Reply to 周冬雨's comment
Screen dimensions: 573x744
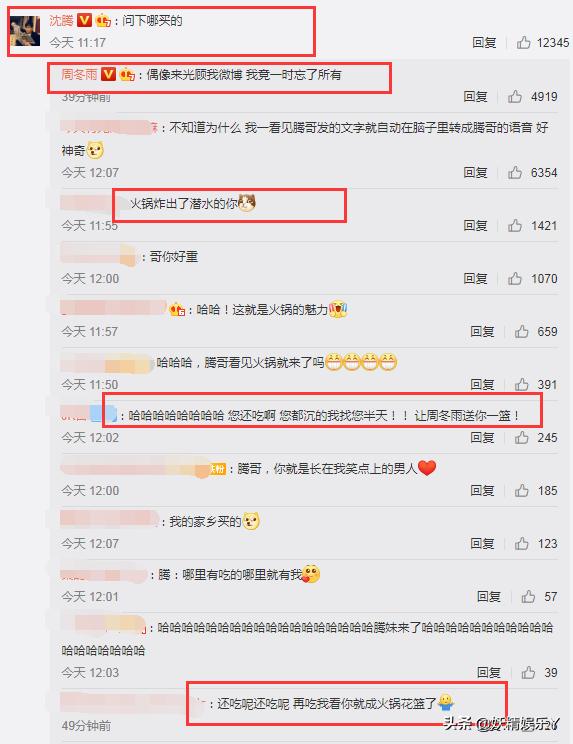[x=476, y=97]
